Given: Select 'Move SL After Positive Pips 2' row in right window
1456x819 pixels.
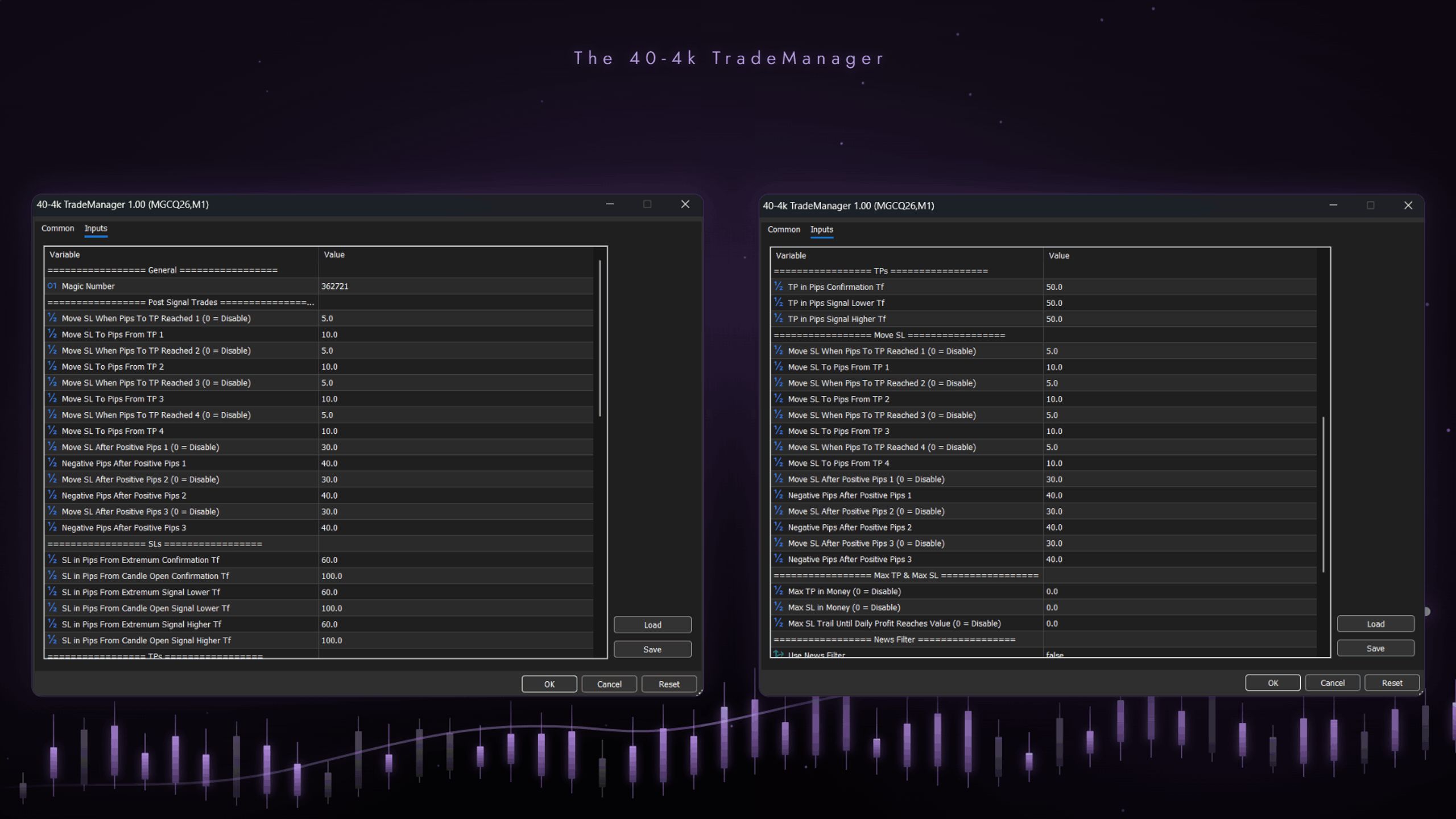Looking at the screenshot, I should pos(1044,511).
